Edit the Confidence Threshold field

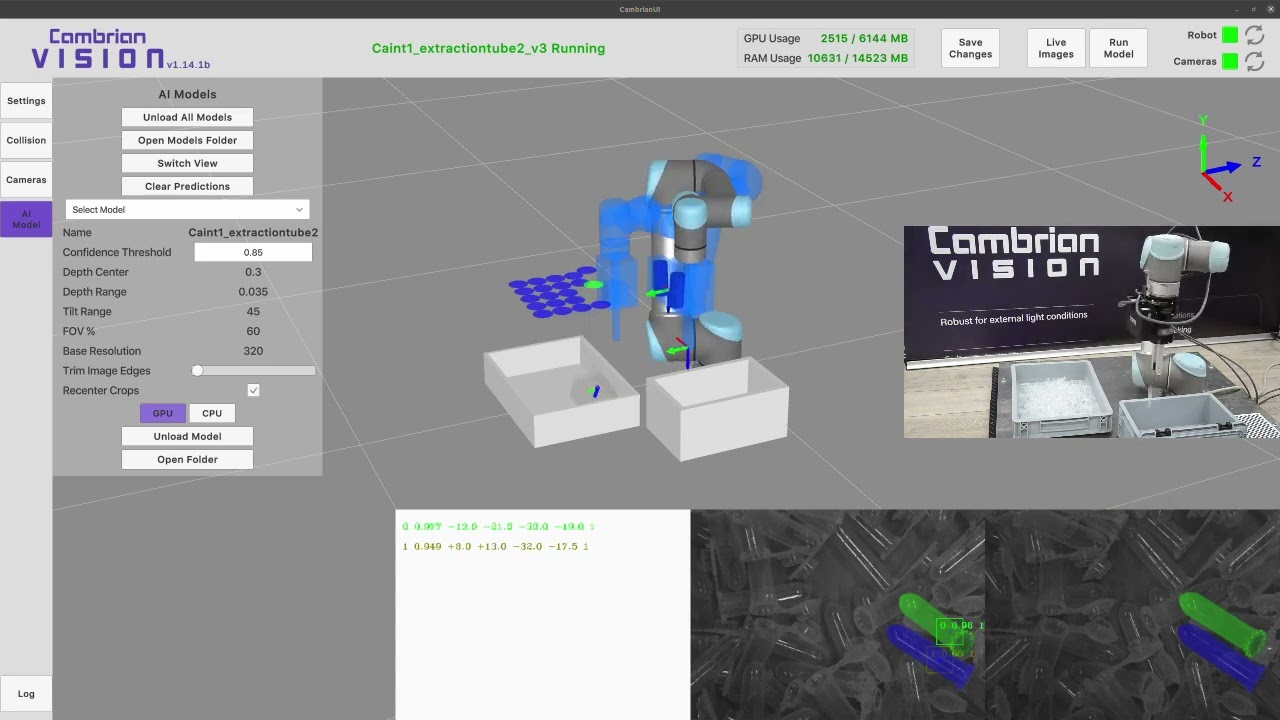[x=253, y=252]
